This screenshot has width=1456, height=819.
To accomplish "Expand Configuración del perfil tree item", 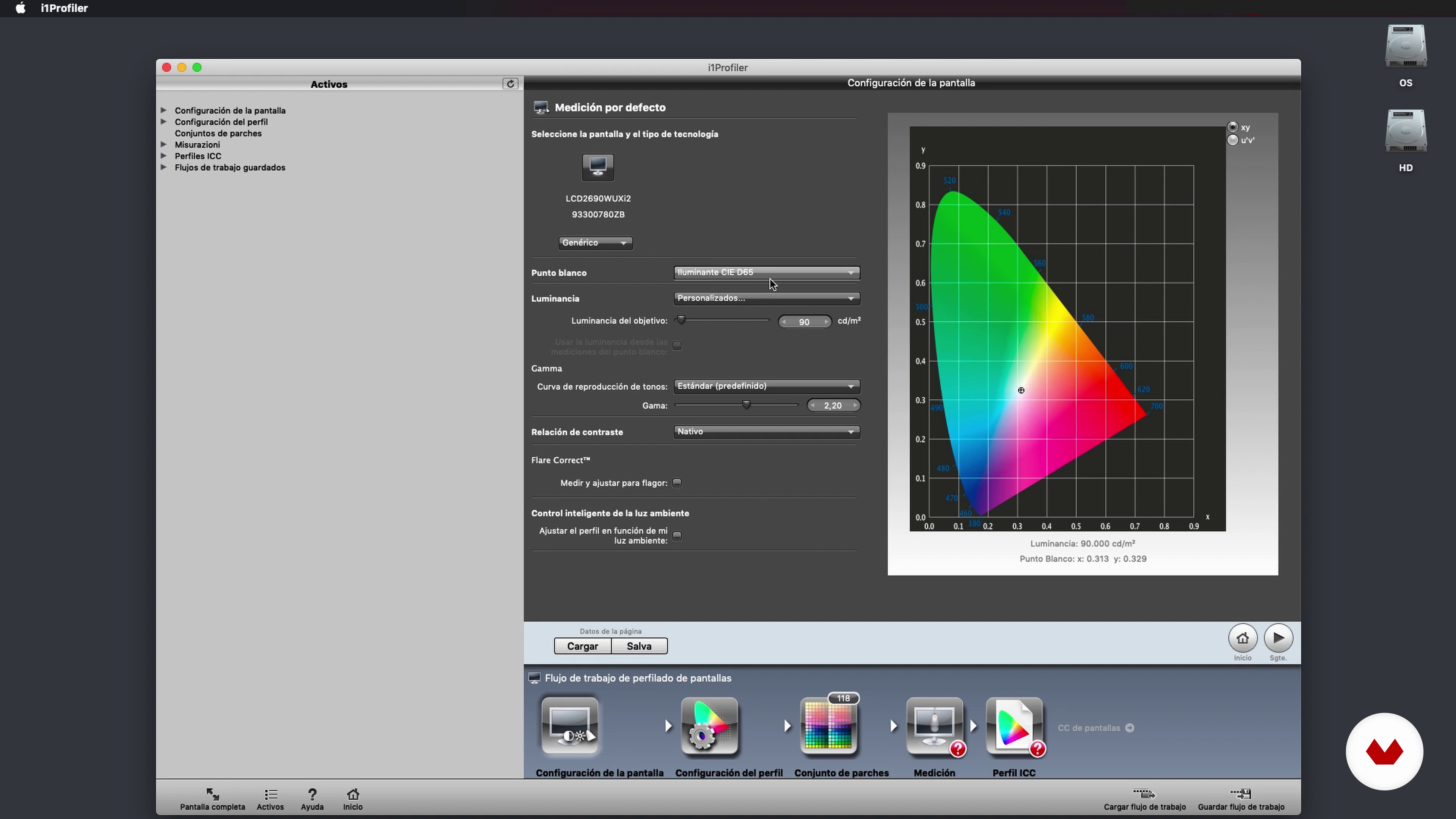I will [163, 121].
